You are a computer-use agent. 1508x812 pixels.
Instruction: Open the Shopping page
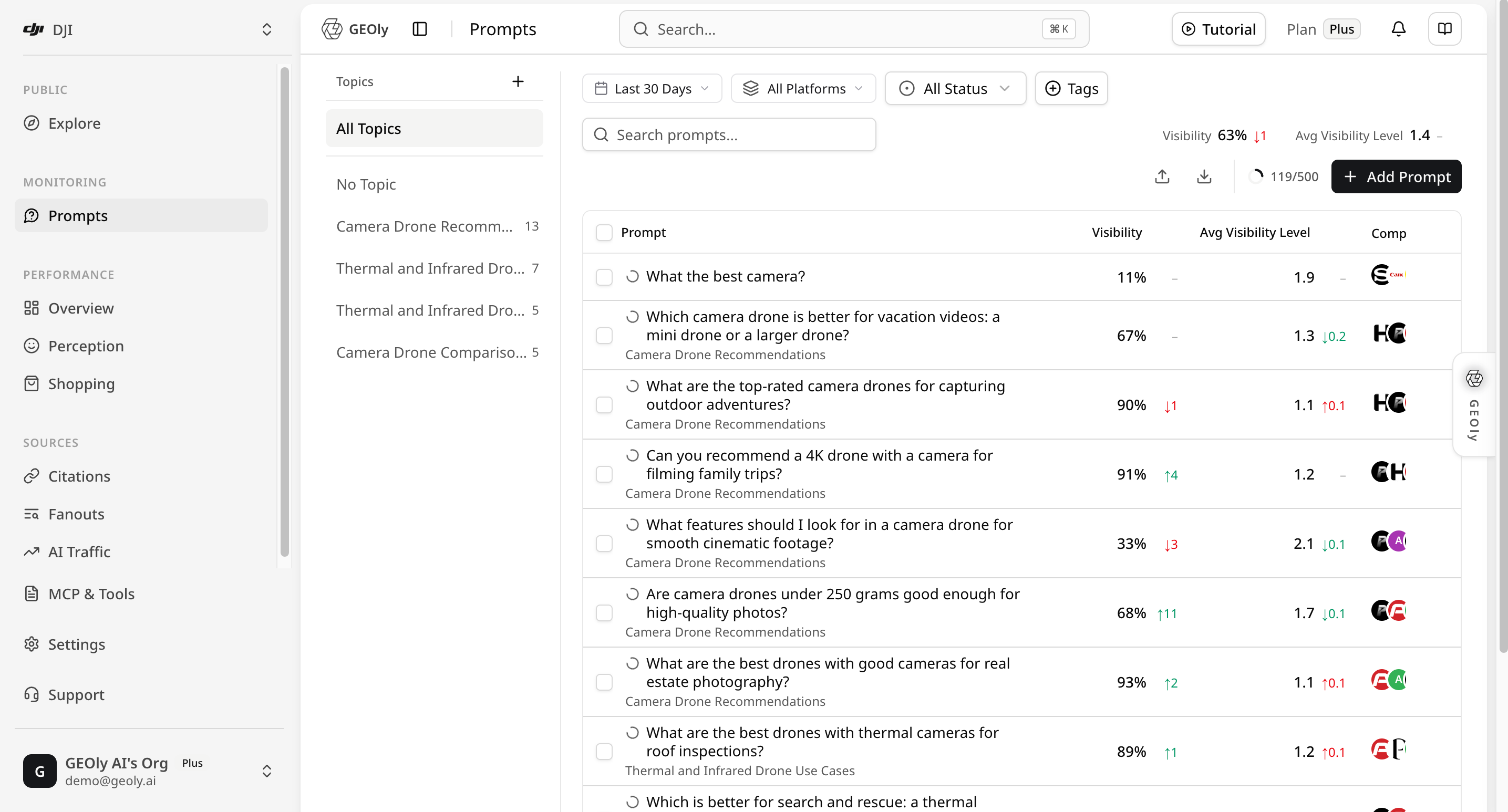tap(141, 384)
